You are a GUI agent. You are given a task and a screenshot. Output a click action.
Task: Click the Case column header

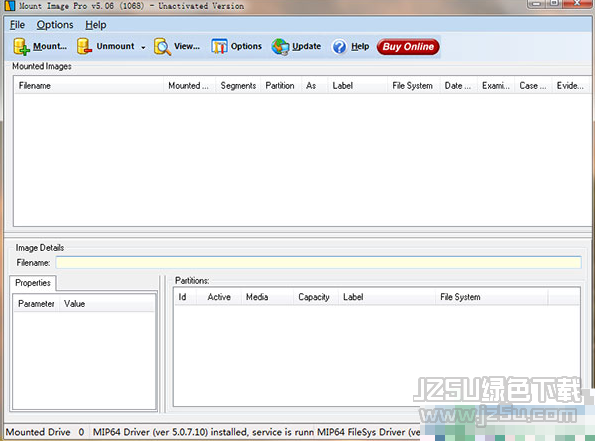click(x=533, y=86)
